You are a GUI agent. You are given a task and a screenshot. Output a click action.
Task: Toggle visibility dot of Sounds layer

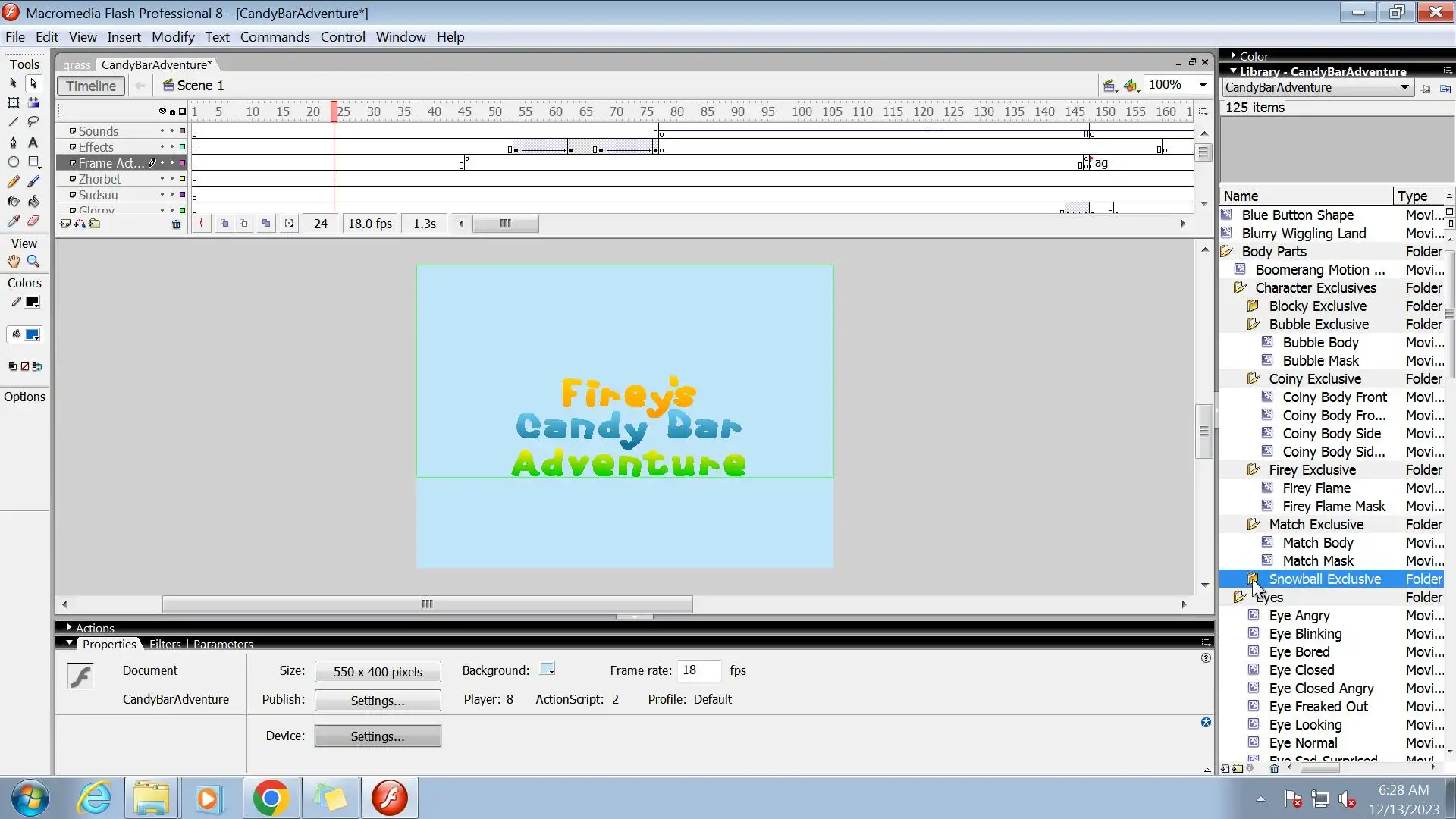162,131
